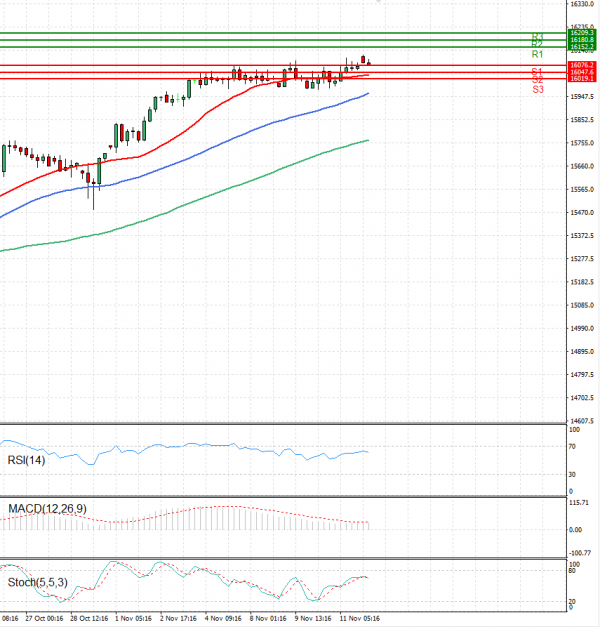
Task: Click the 16209.3 green price tag
Action: click(582, 33)
